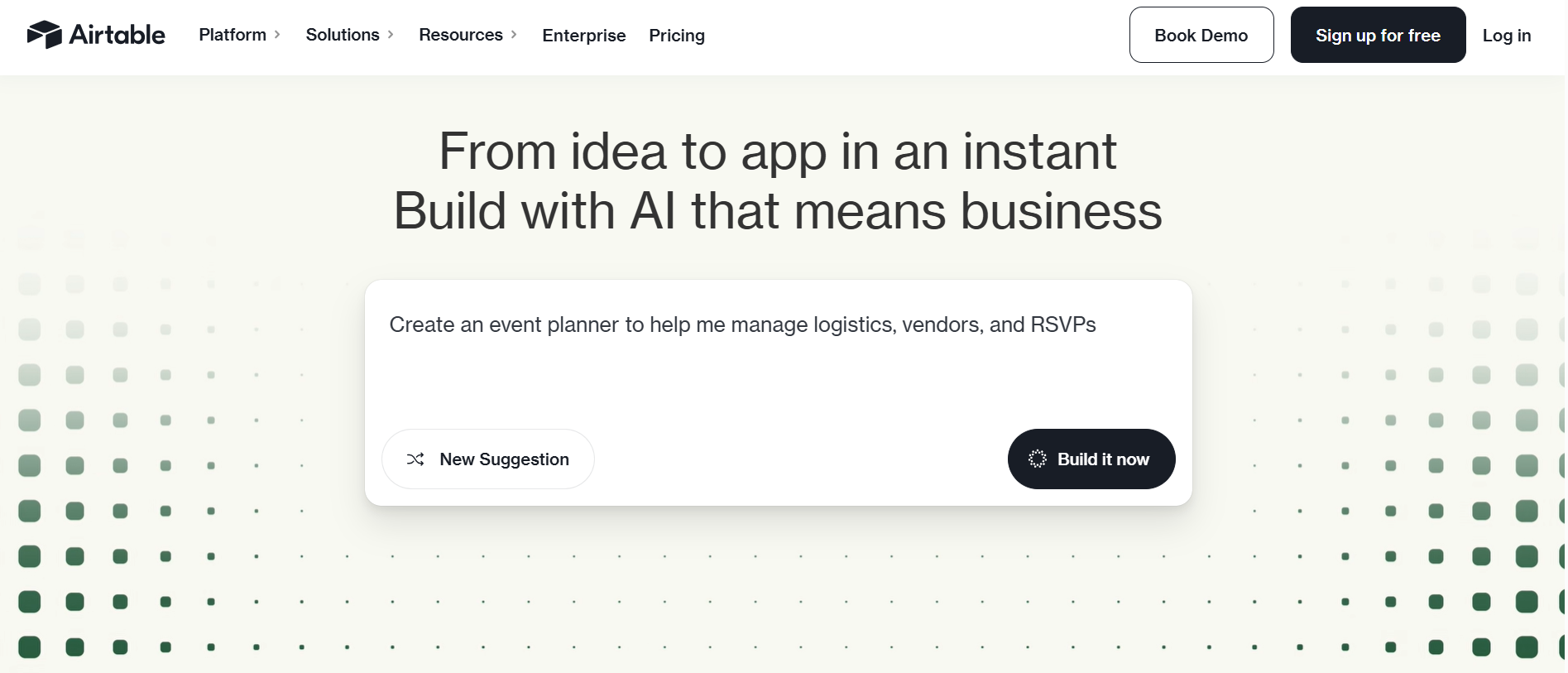This screenshot has height=673, width=1568.
Task: Open the Pricing page
Action: click(x=677, y=36)
